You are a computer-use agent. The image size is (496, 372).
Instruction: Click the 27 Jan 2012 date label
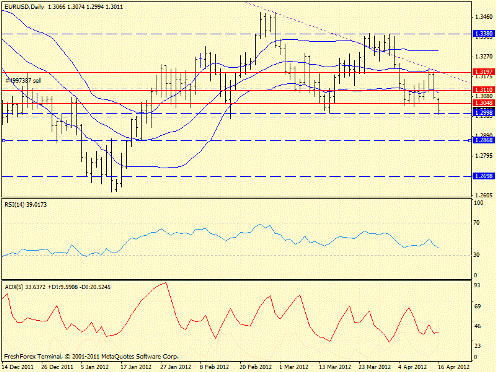176,367
